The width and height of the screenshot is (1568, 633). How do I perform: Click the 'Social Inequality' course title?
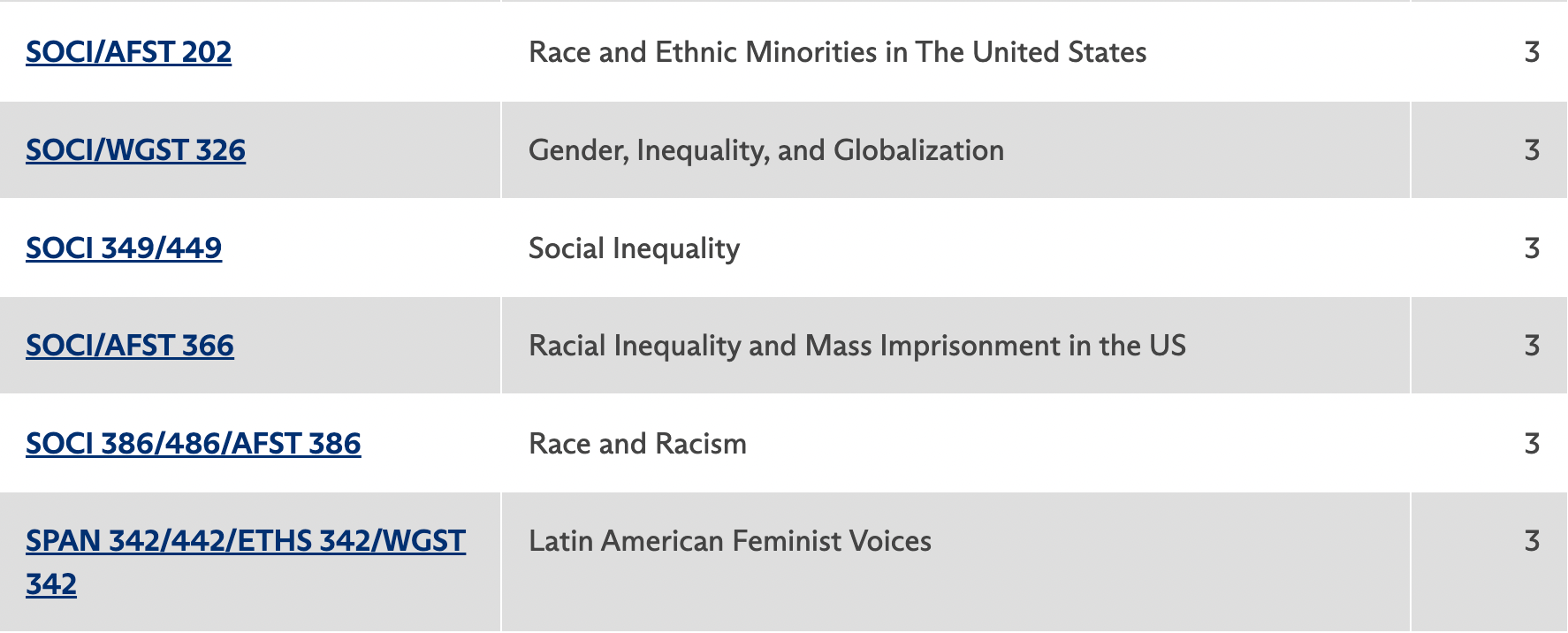[x=634, y=248]
